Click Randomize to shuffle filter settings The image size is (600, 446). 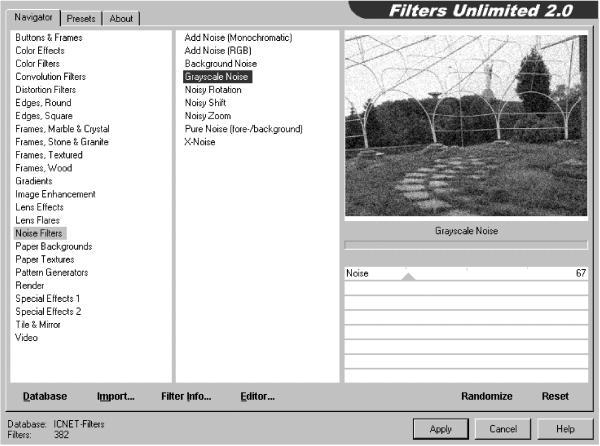pos(487,396)
